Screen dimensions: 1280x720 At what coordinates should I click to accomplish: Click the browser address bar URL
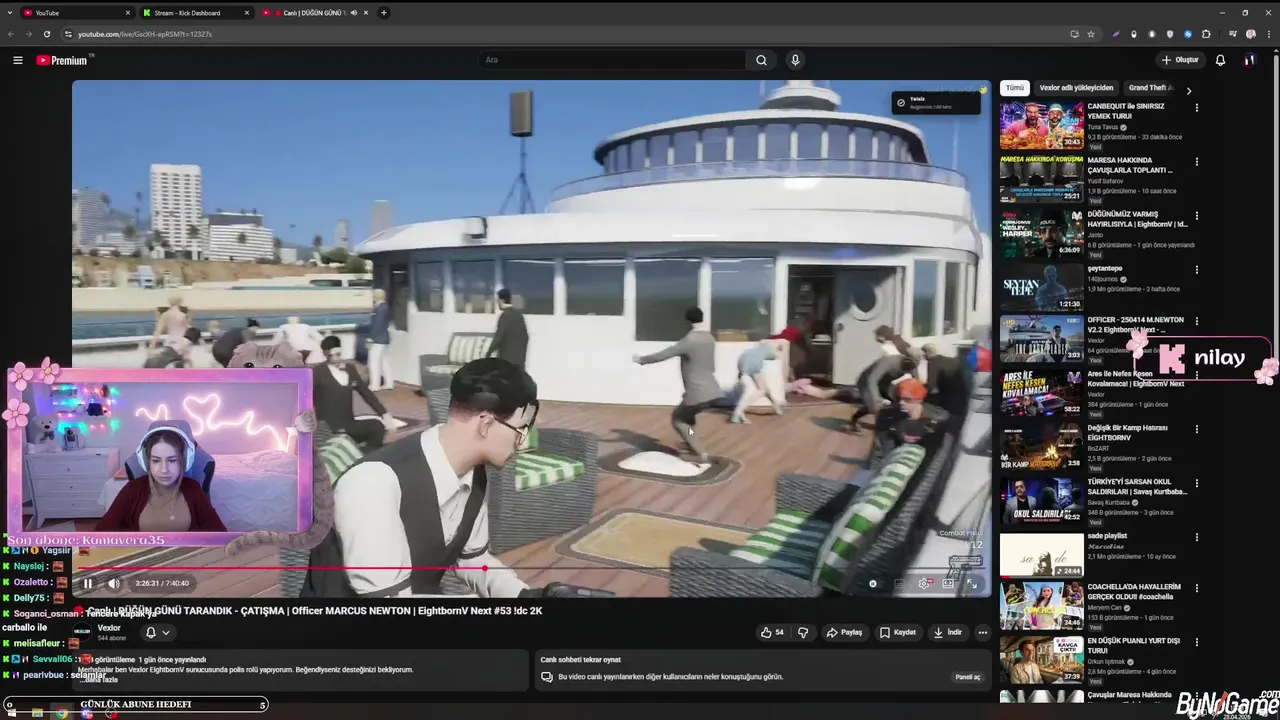point(145,34)
